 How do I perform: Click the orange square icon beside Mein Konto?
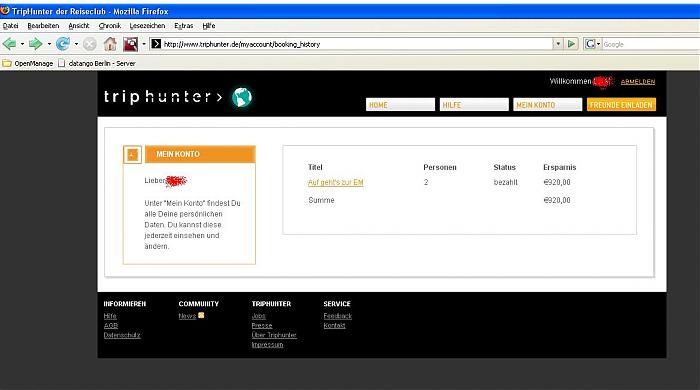tap(132, 154)
